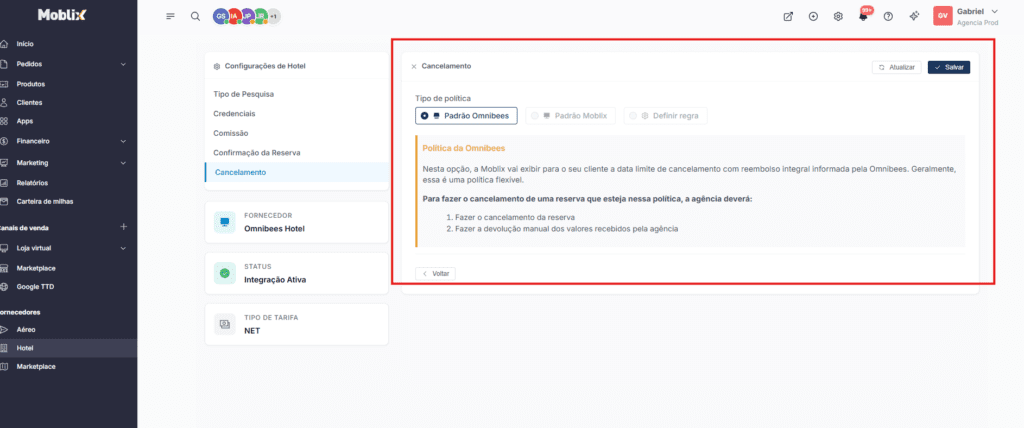Click the circled plus icon in top bar
Screen dimensions: 1024x428
pyautogui.click(x=813, y=16)
